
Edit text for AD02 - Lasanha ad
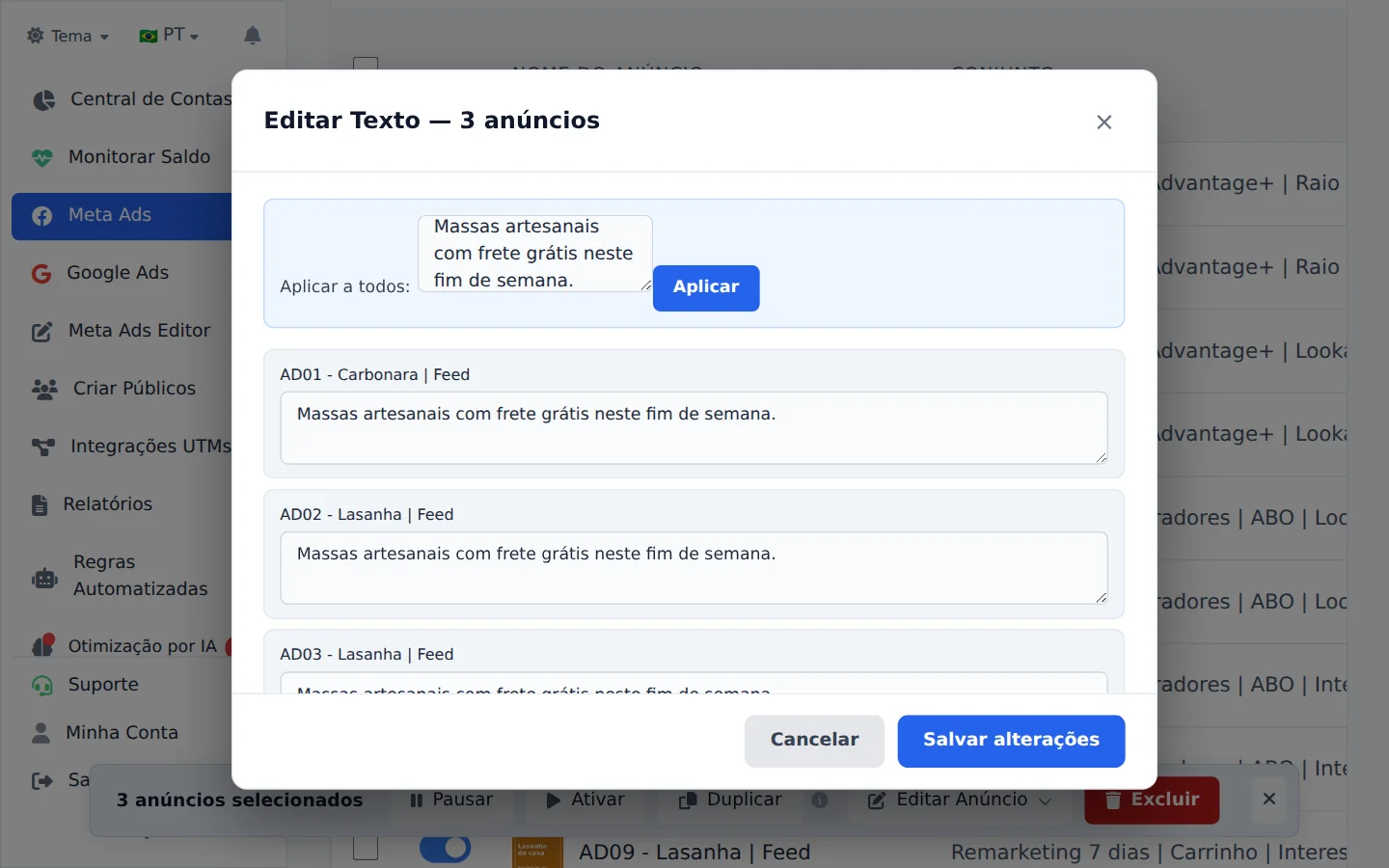click(x=694, y=568)
